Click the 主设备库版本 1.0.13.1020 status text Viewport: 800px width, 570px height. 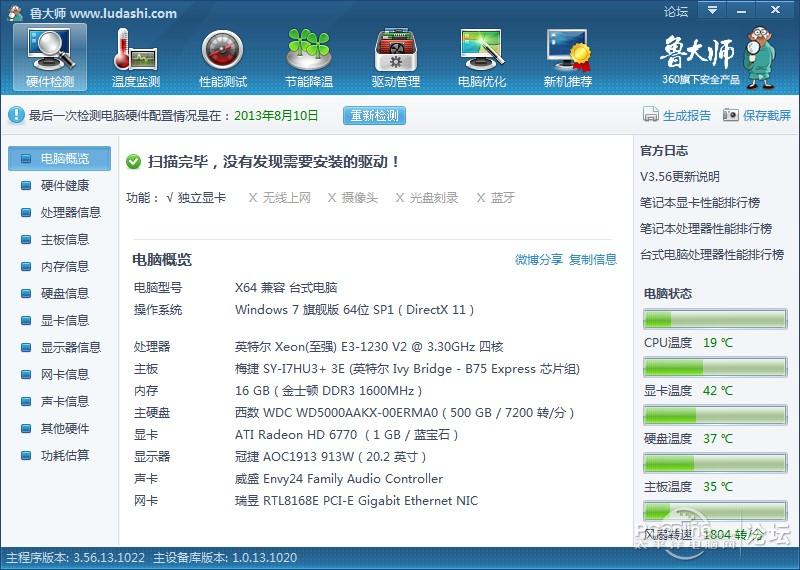(225, 558)
